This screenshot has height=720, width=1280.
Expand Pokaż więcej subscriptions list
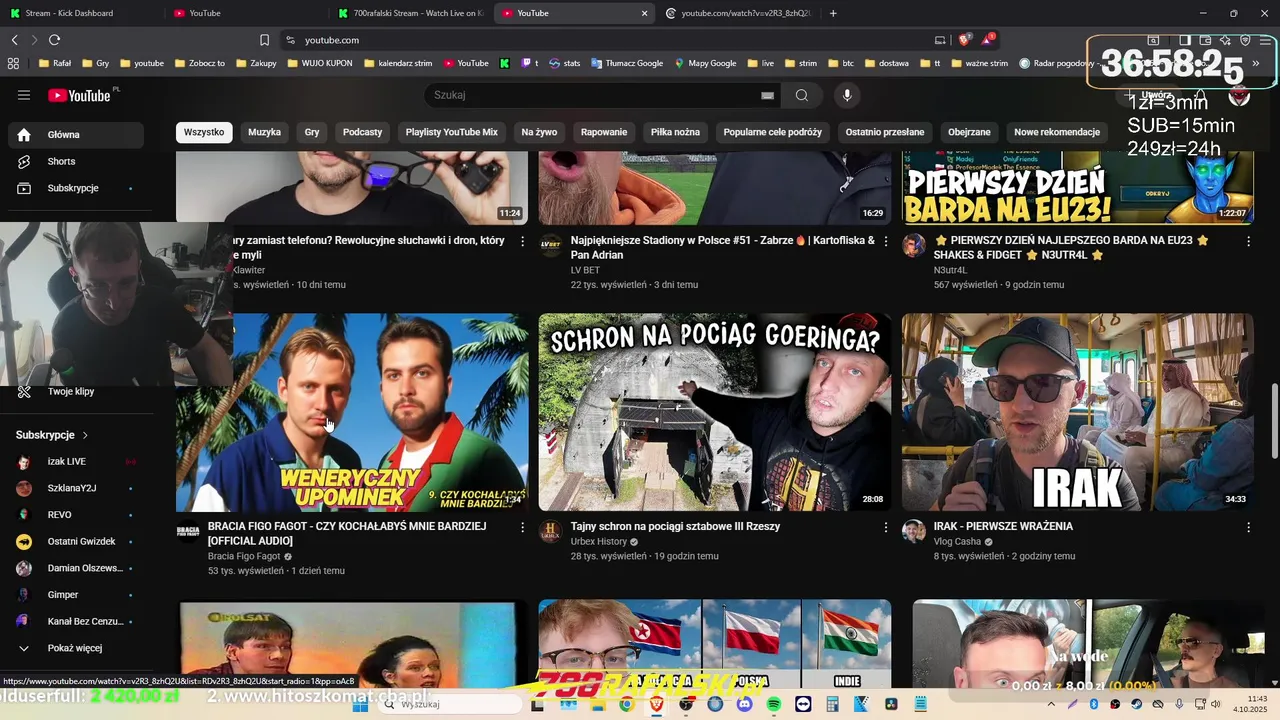pos(76,648)
